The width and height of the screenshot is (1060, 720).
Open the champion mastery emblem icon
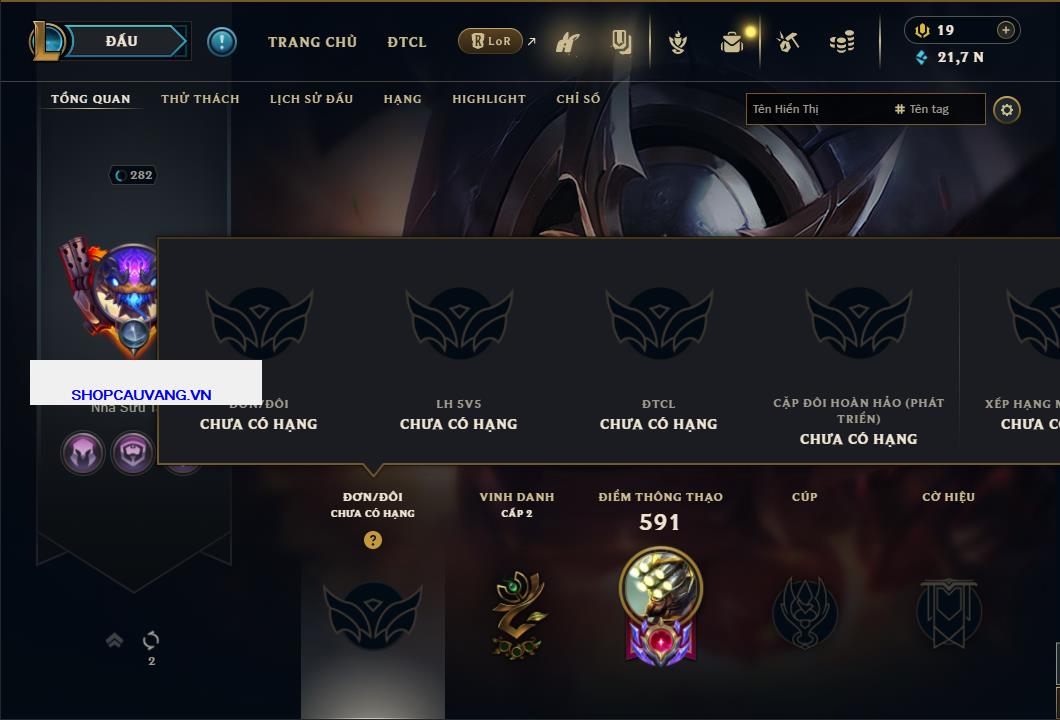click(660, 605)
